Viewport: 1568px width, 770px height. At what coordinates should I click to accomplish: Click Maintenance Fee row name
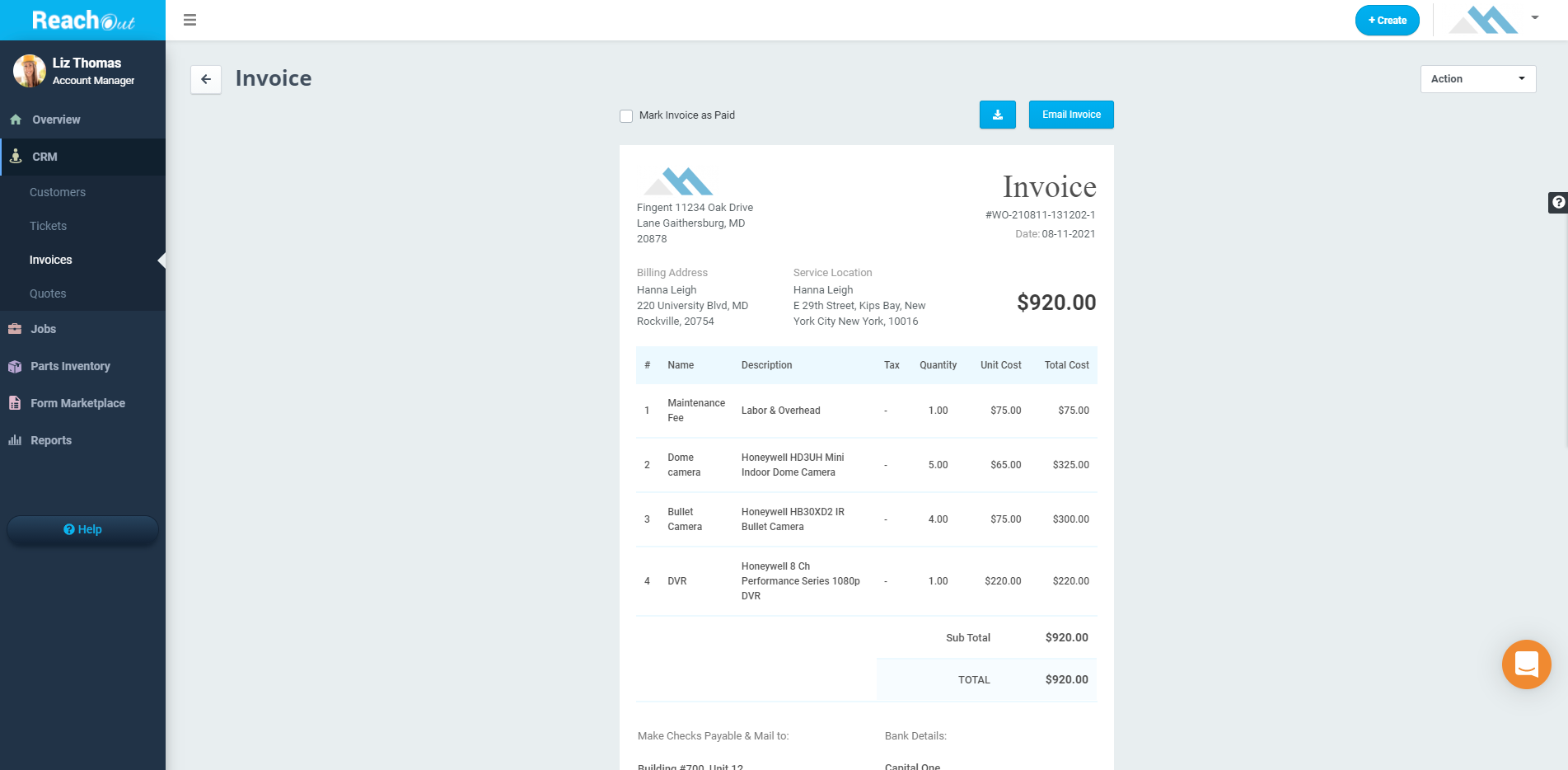click(x=696, y=411)
